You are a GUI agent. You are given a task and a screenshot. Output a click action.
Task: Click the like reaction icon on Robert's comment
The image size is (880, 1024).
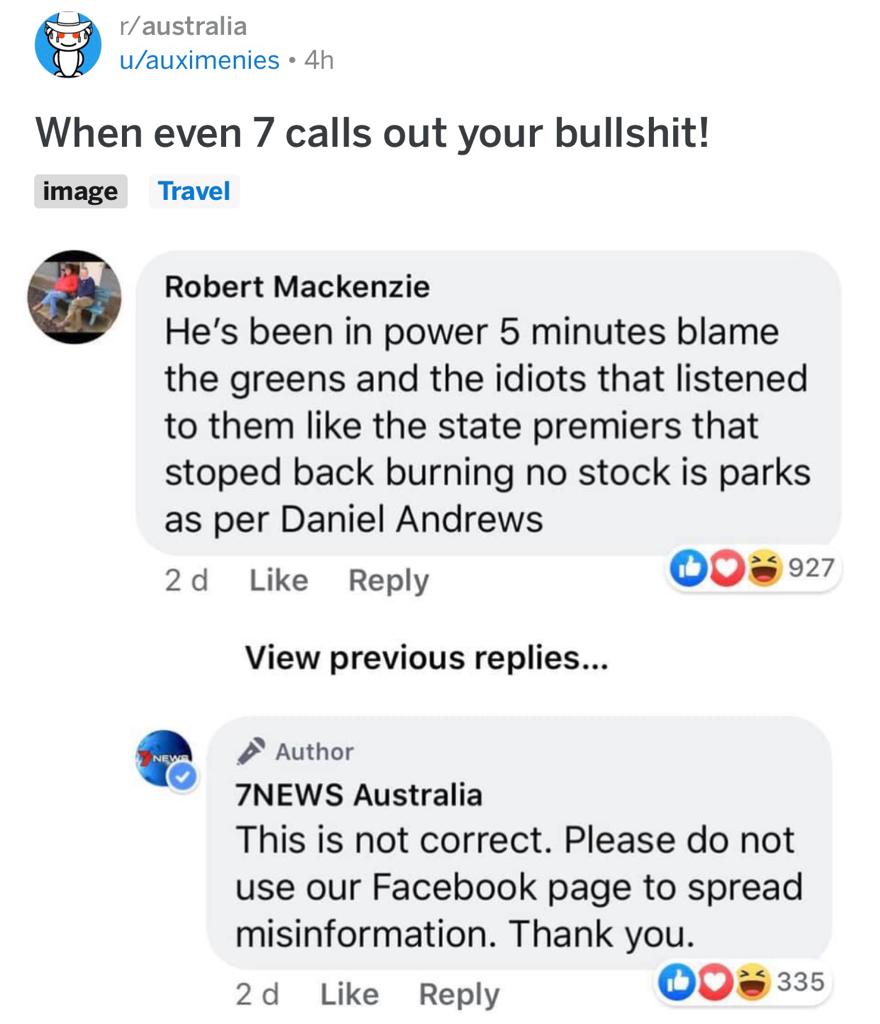click(x=689, y=569)
